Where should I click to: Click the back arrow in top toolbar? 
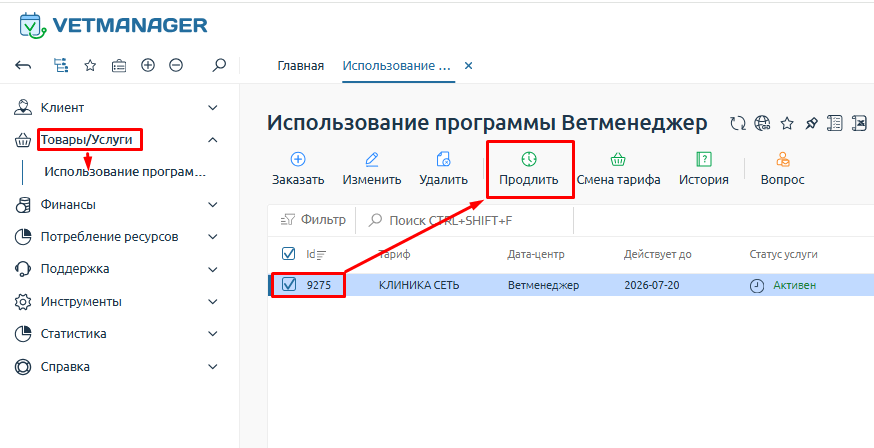23,66
